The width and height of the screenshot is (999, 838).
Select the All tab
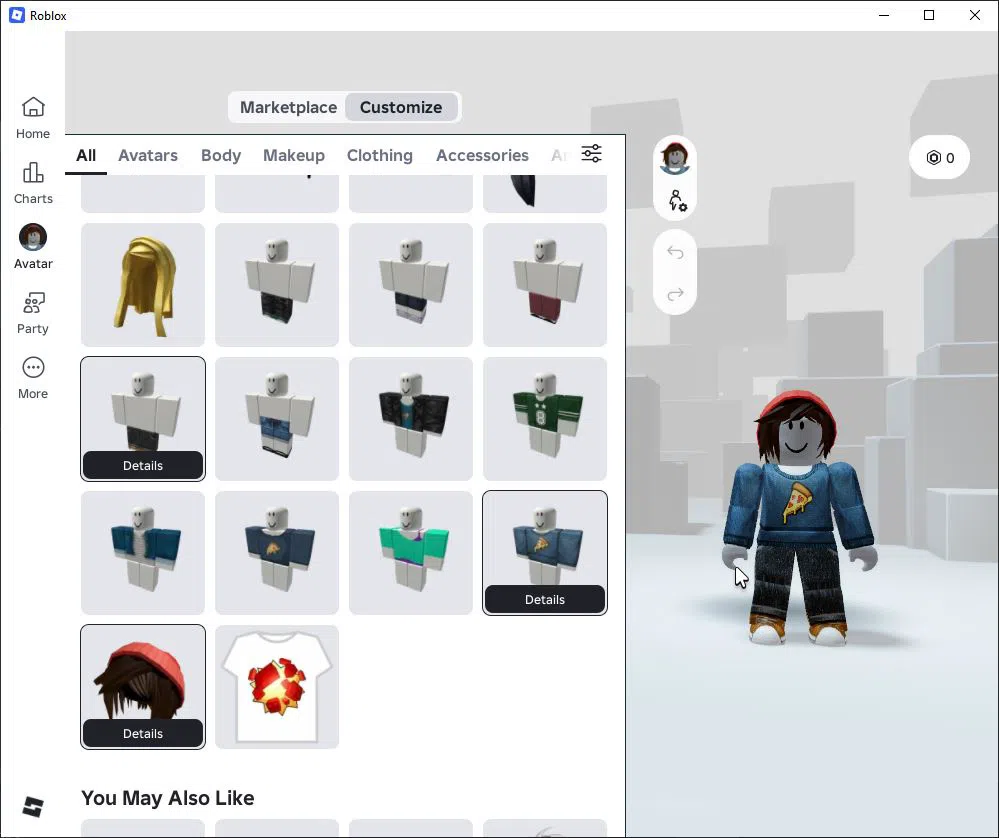86,155
